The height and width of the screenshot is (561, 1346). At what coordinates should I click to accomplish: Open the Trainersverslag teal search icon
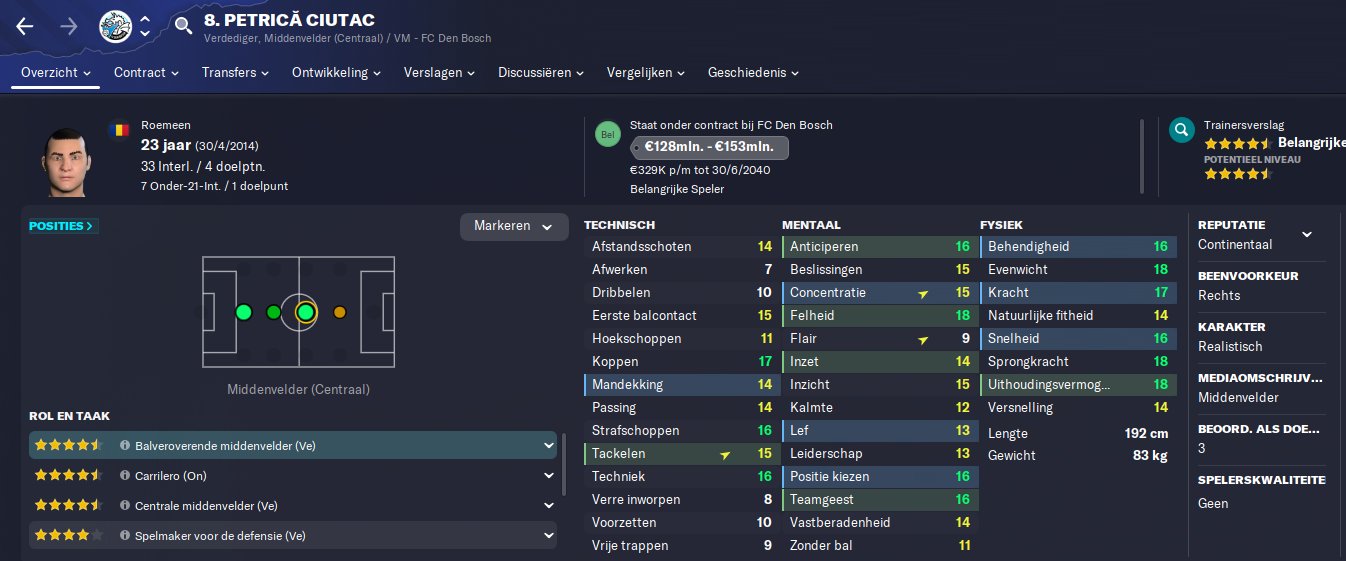coord(1182,130)
